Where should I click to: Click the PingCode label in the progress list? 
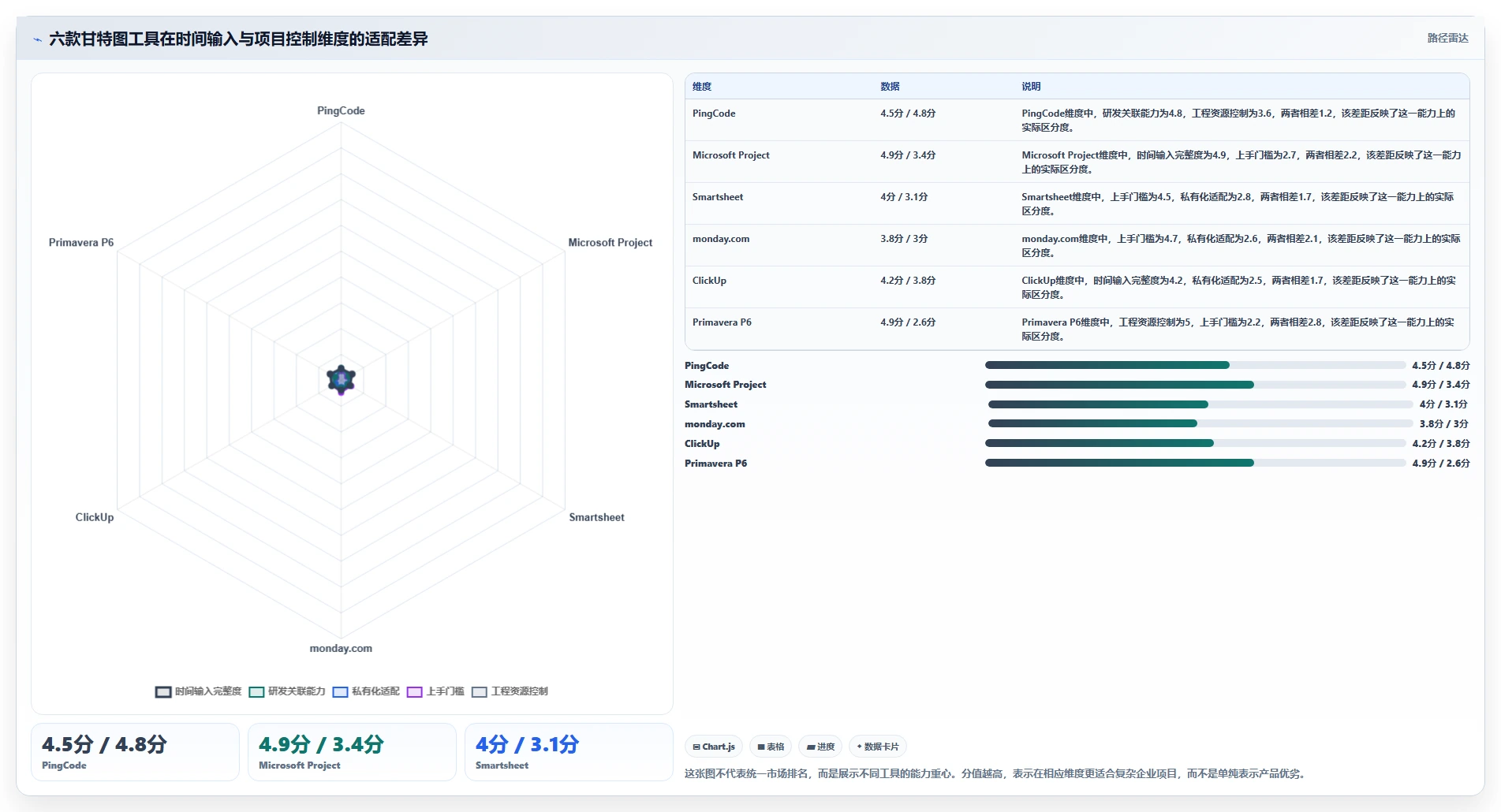pyautogui.click(x=707, y=366)
